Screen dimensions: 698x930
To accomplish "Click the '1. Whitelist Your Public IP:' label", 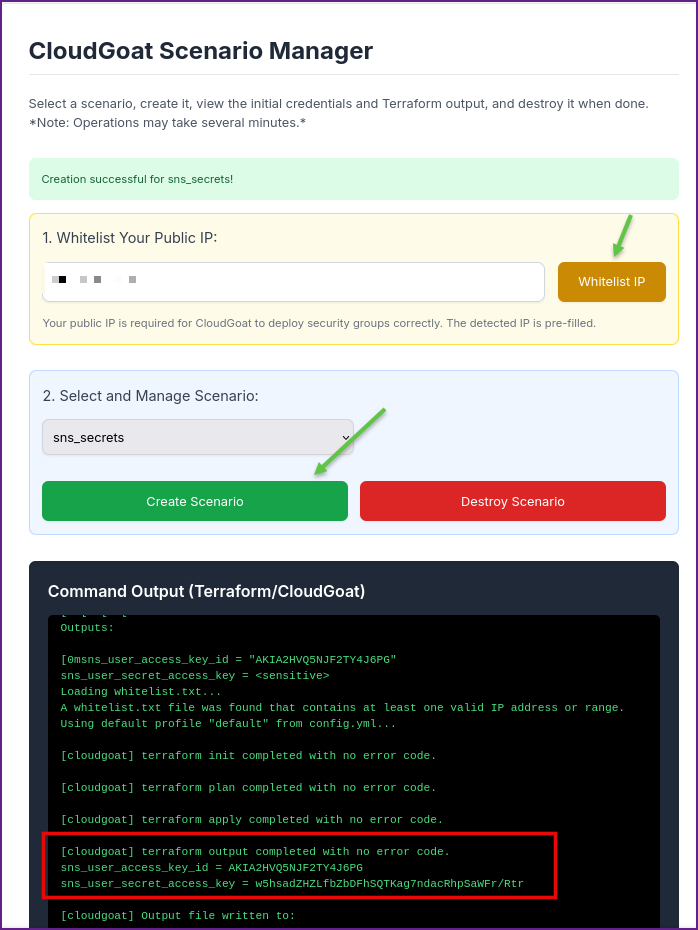I will (x=130, y=238).
